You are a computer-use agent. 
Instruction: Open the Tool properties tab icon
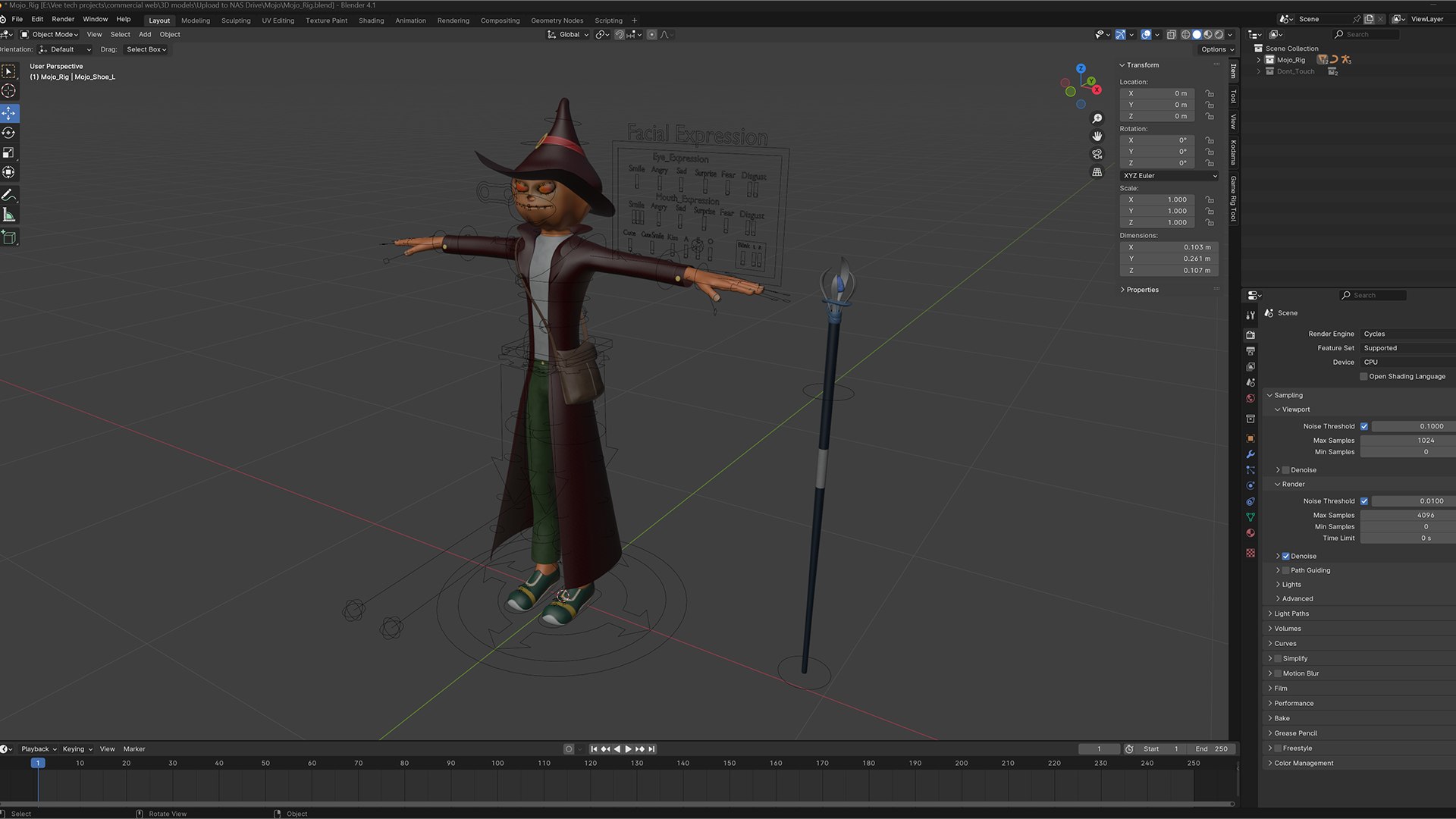pos(1250,315)
